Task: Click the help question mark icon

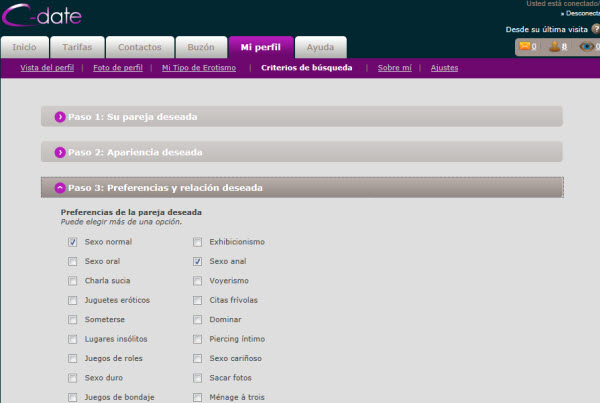Action: tap(595, 29)
